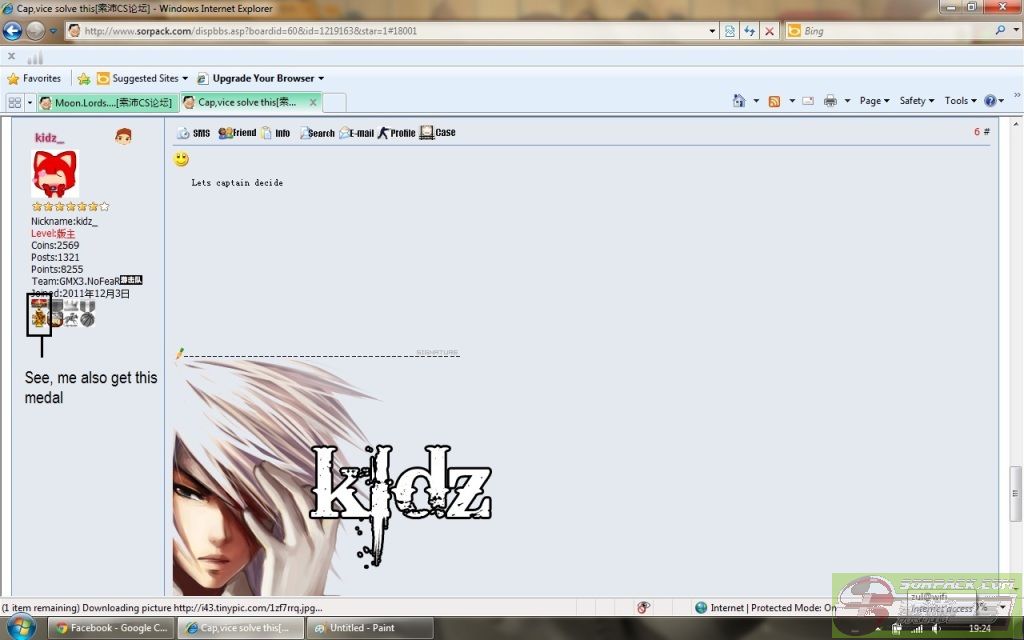
Task: Toggle Compatibility View button in address bar
Action: (x=730, y=31)
